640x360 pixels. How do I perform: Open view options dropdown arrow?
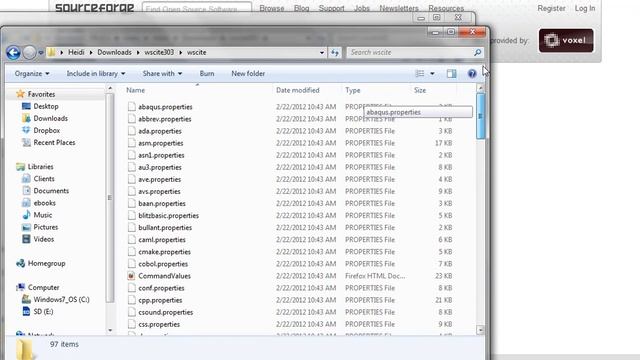(x=432, y=73)
